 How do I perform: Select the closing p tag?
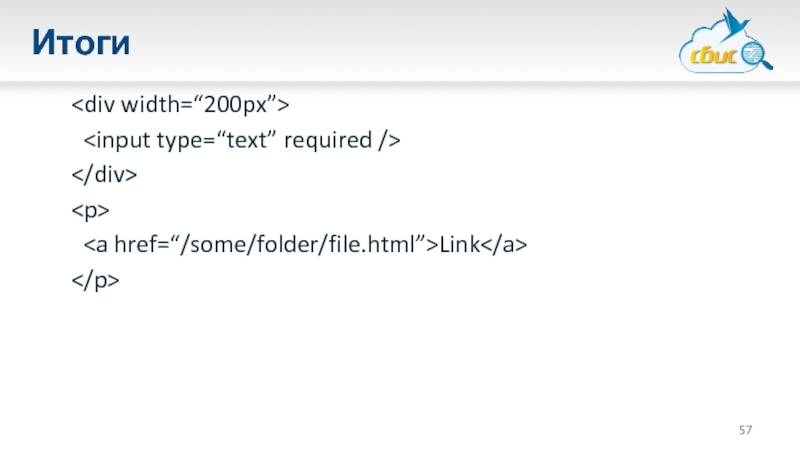(x=95, y=282)
